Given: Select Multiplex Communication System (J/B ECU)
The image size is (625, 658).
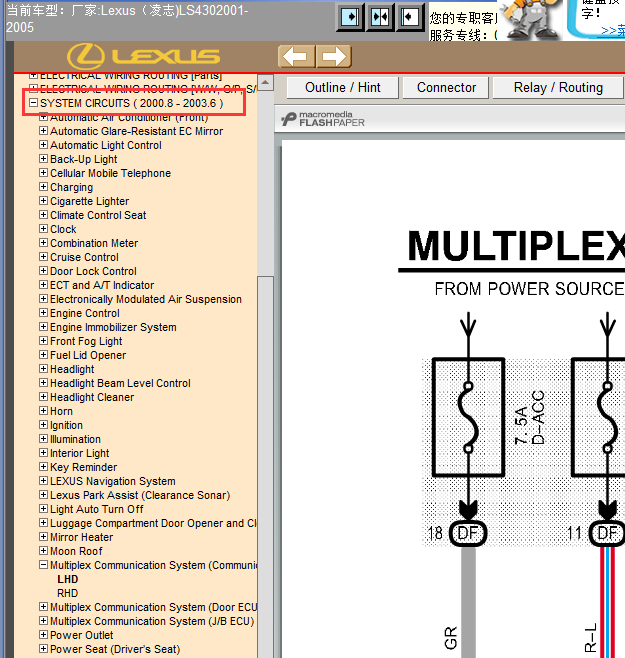Looking at the screenshot, I should tap(152, 621).
